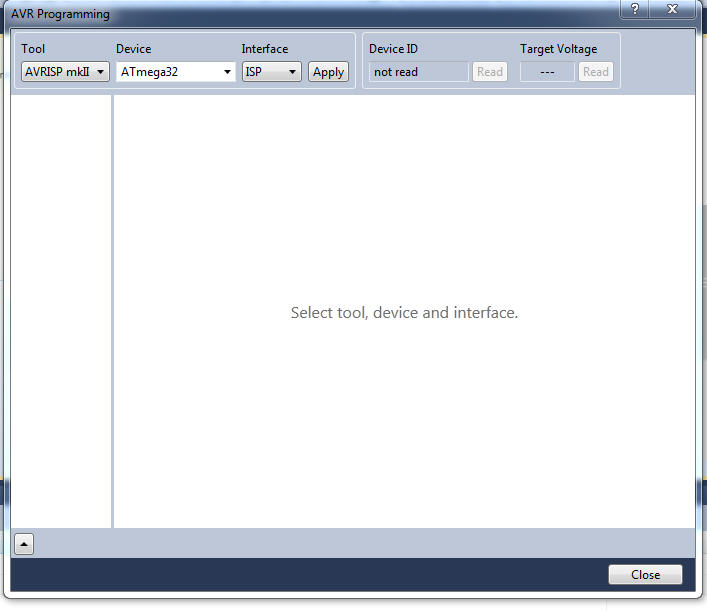This screenshot has height=611, width=707.
Task: Click the Device ID field showing 'not read'
Action: pyautogui.click(x=418, y=72)
